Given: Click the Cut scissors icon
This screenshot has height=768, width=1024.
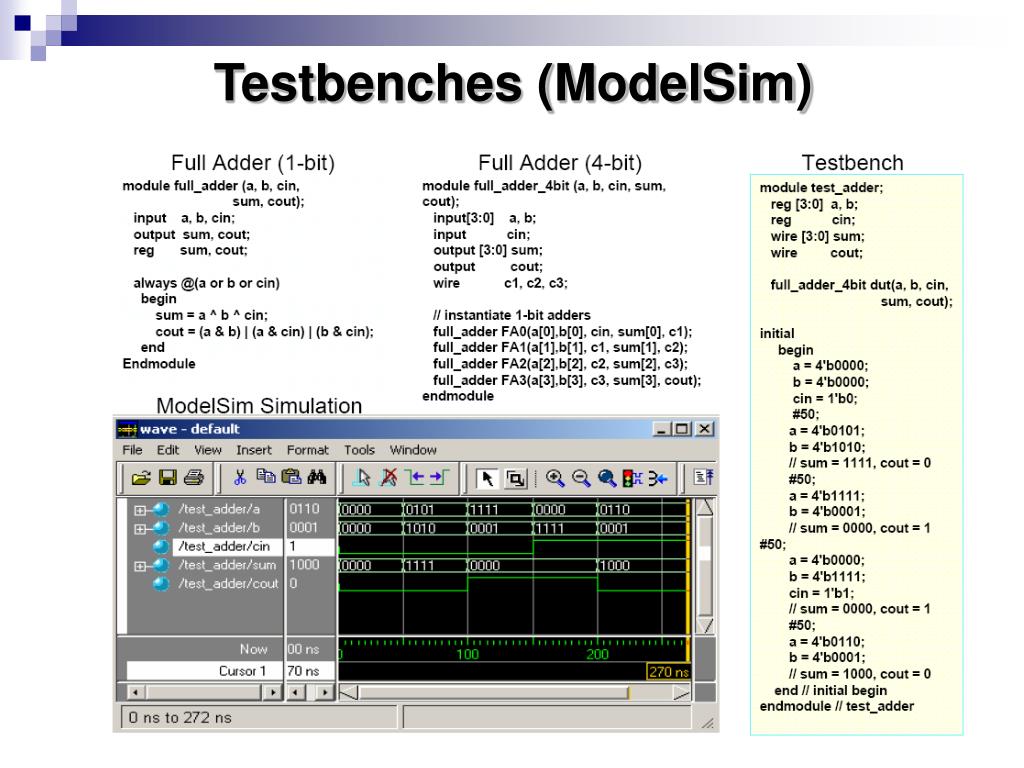Looking at the screenshot, I should [x=240, y=478].
